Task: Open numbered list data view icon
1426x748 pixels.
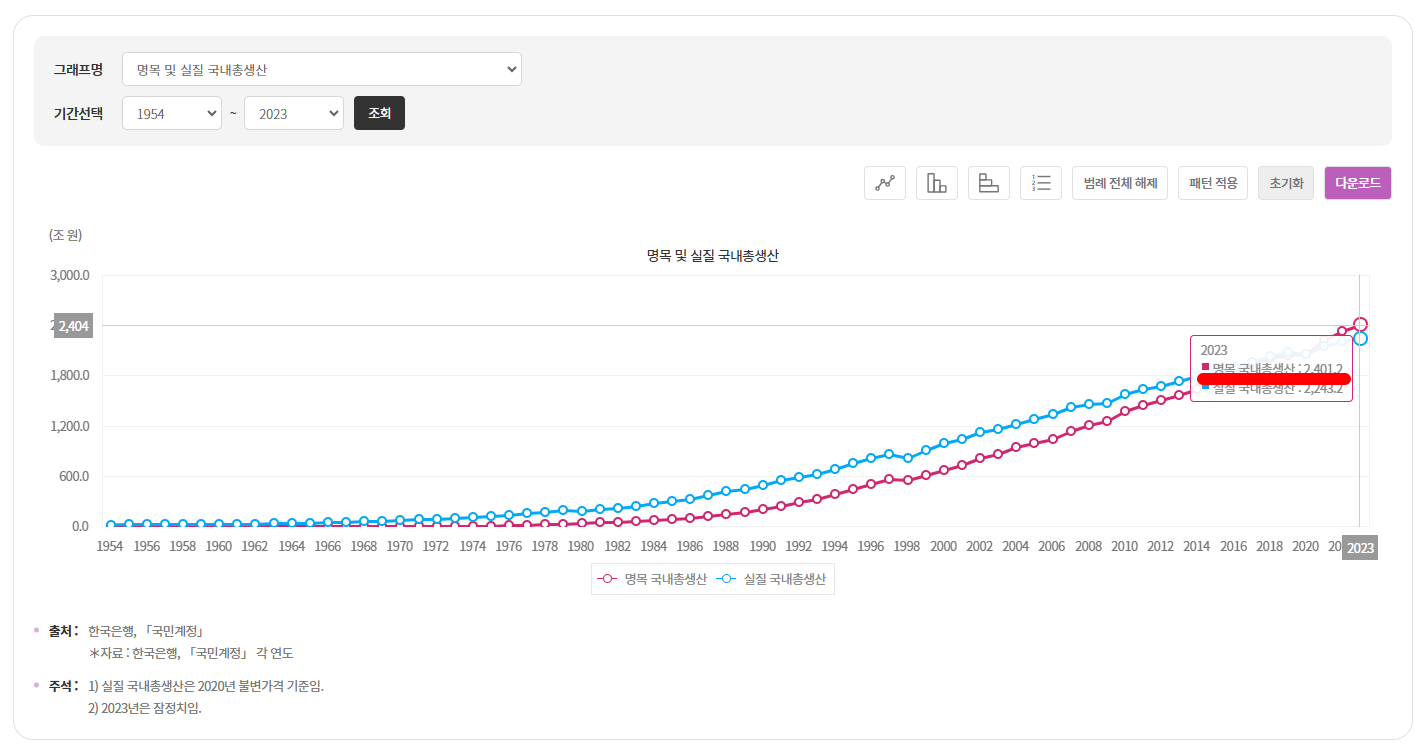Action: (1041, 183)
